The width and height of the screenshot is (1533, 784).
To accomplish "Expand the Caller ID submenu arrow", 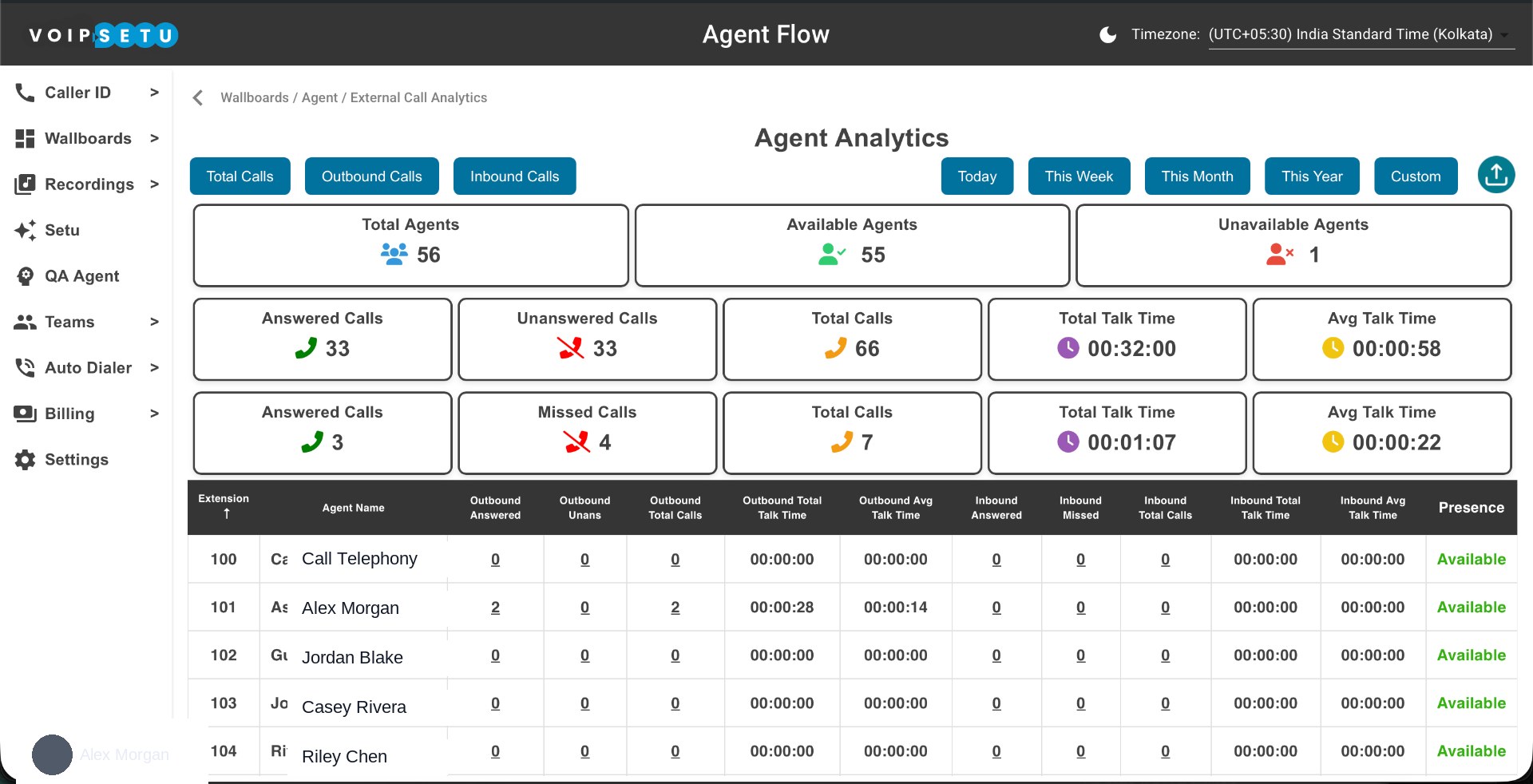I will (154, 93).
